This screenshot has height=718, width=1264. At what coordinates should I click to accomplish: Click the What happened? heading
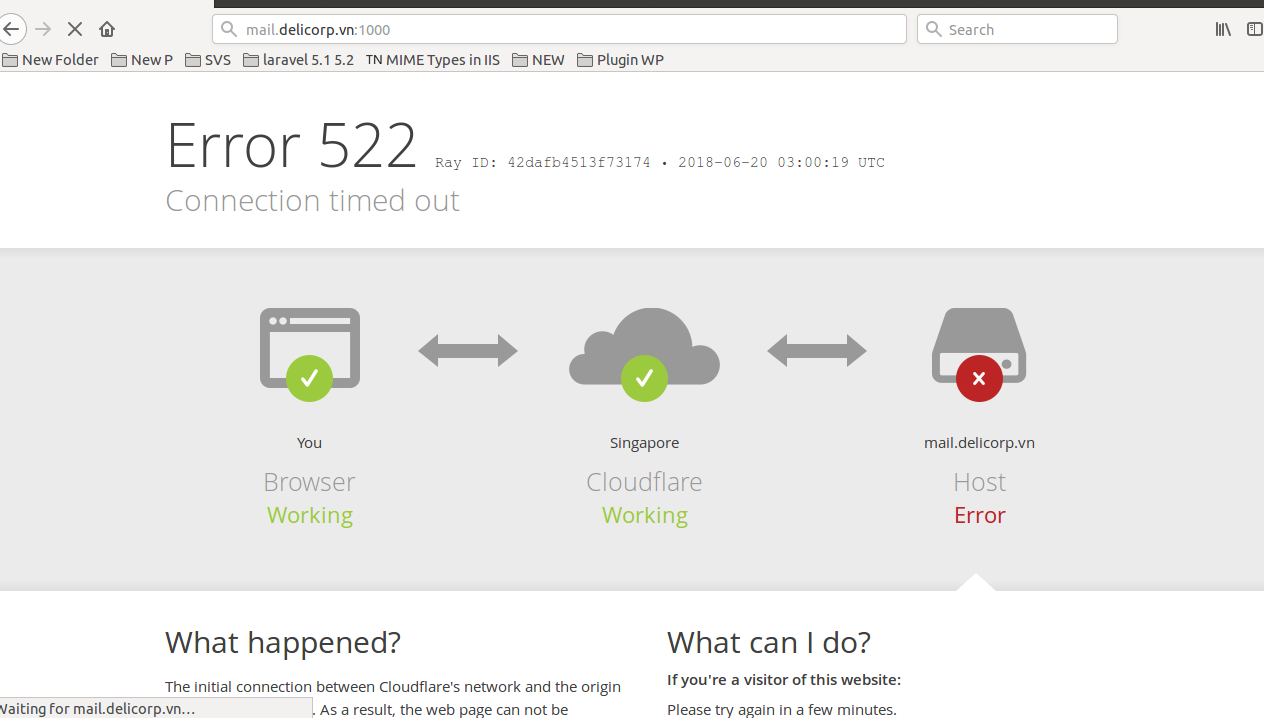[283, 642]
